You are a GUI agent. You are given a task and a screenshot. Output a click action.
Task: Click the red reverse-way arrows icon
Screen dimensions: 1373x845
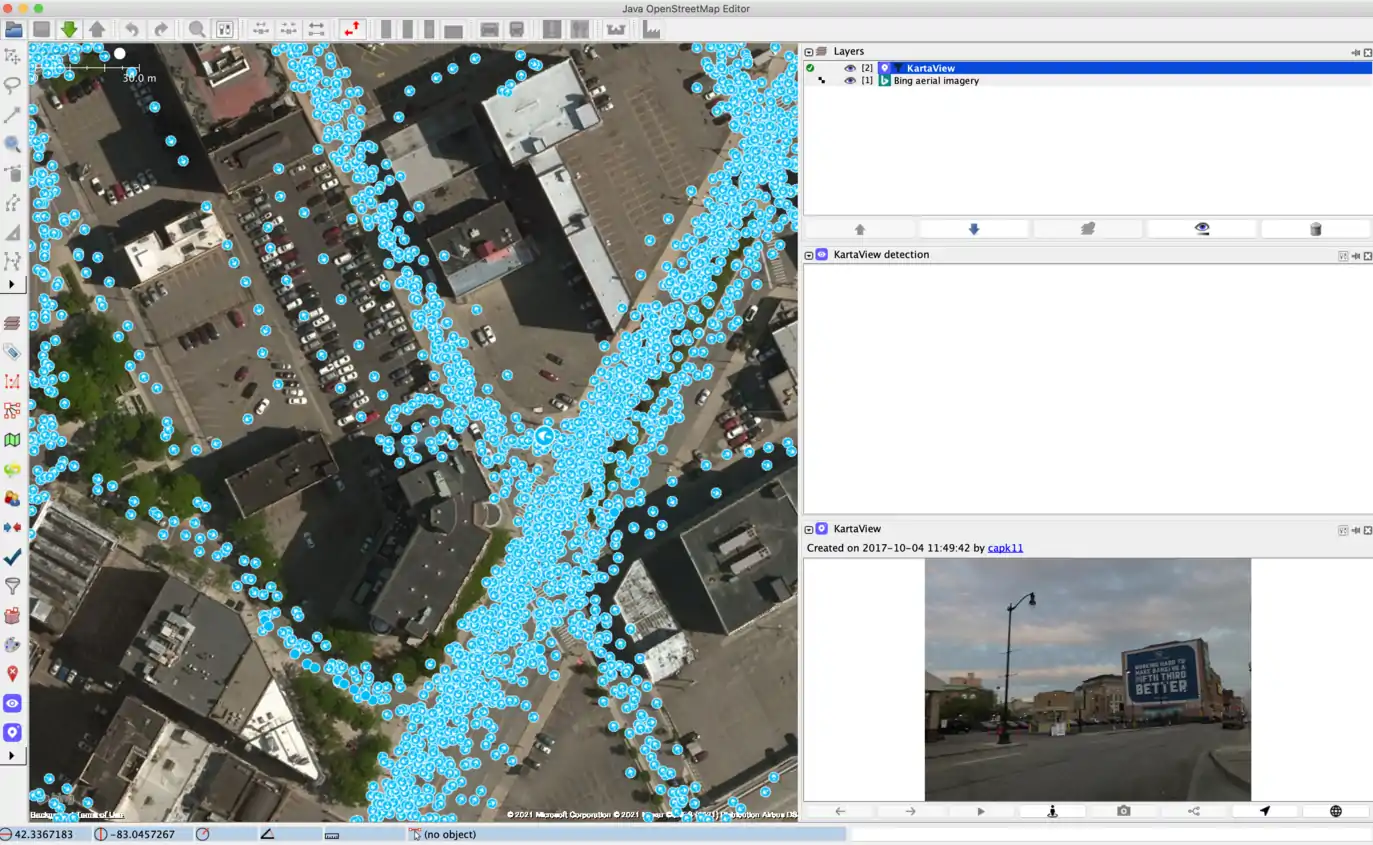coord(351,29)
